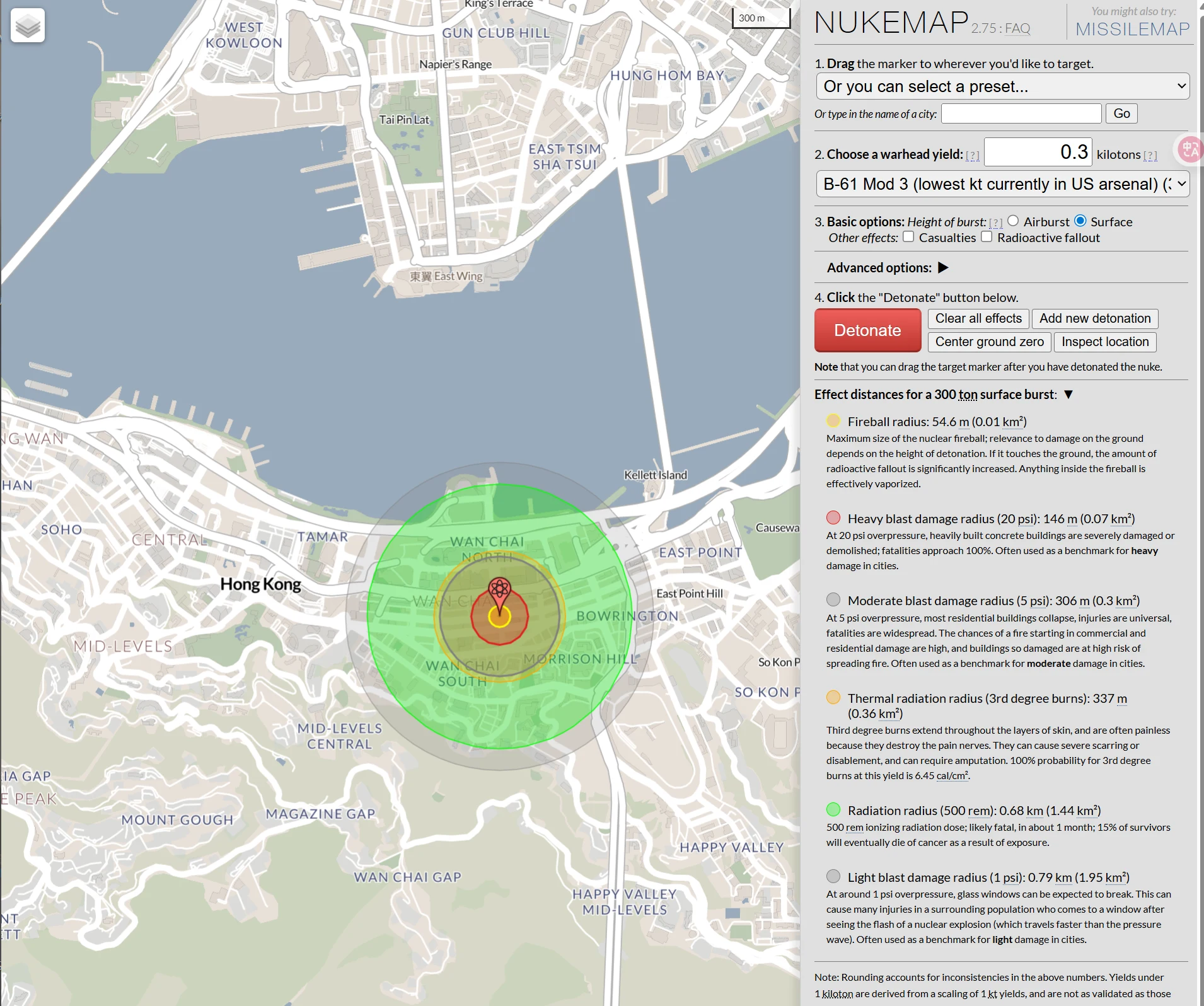This screenshot has height=1006, width=1204.
Task: Click the green radiation radius legend circle
Action: (833, 810)
